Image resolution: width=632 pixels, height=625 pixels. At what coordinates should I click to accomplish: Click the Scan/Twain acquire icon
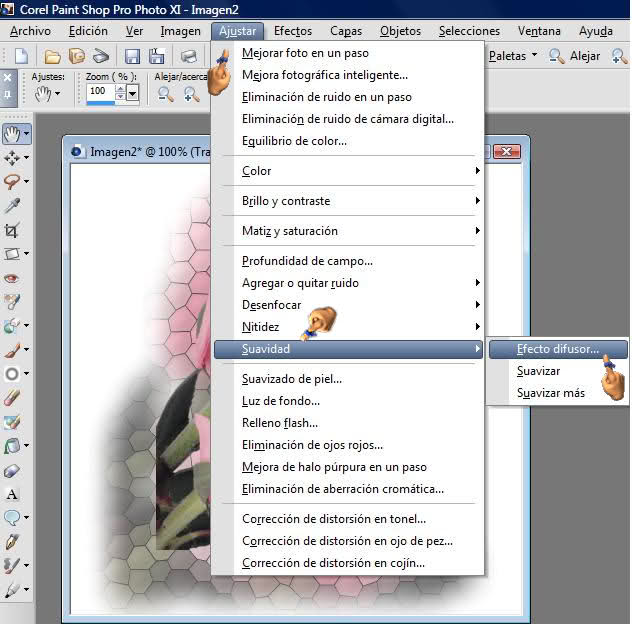pos(100,56)
